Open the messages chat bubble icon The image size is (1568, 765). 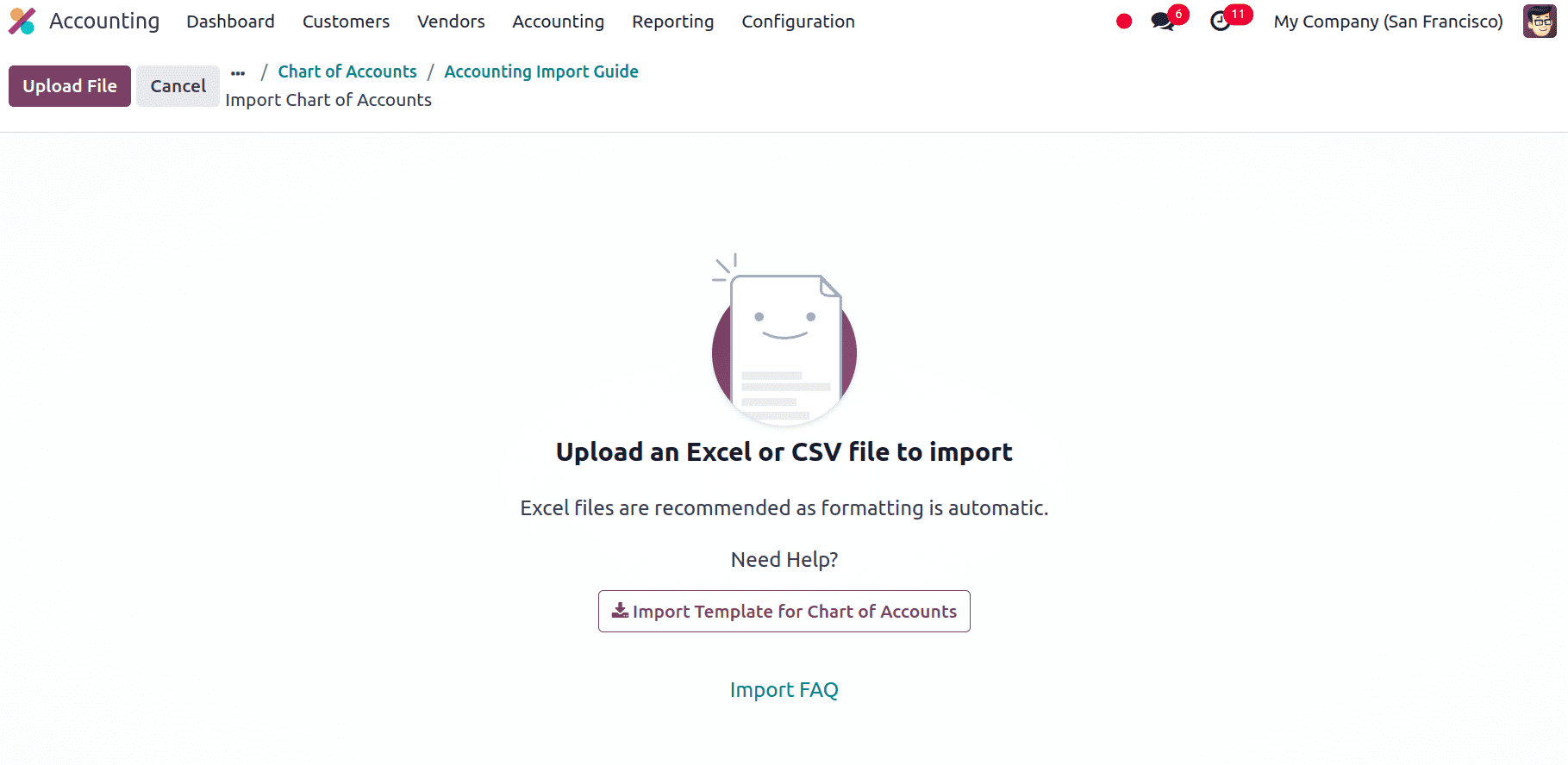pos(1163,22)
